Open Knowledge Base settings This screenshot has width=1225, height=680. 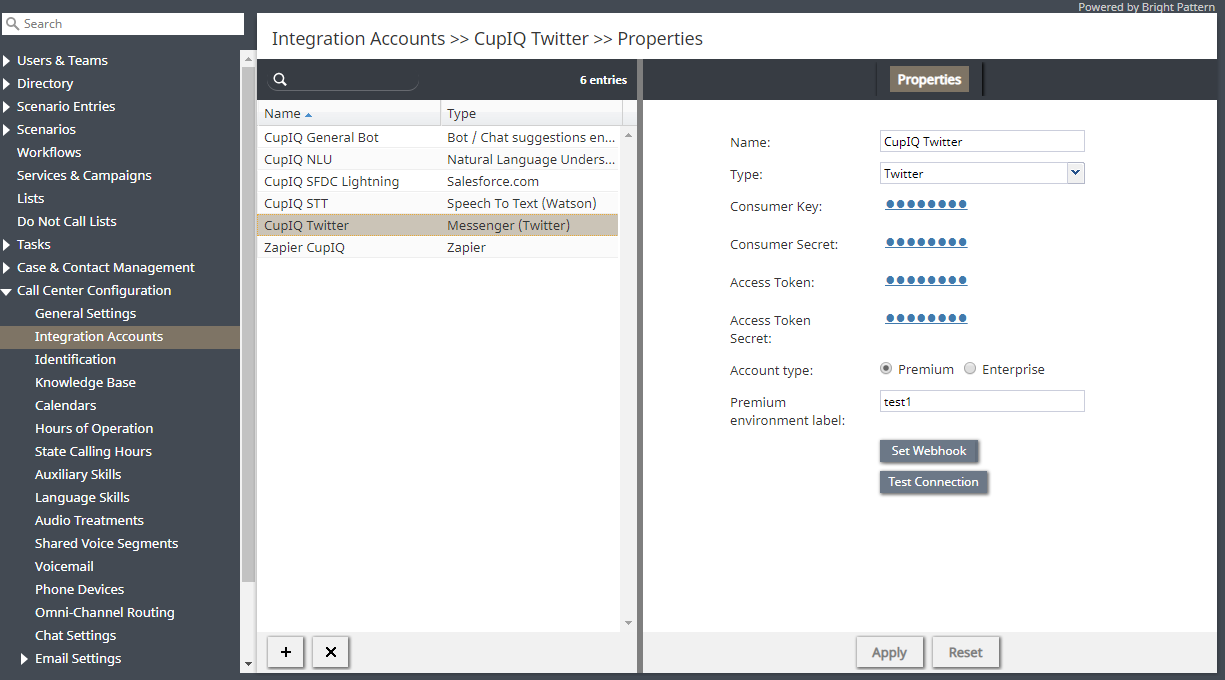[x=85, y=382]
